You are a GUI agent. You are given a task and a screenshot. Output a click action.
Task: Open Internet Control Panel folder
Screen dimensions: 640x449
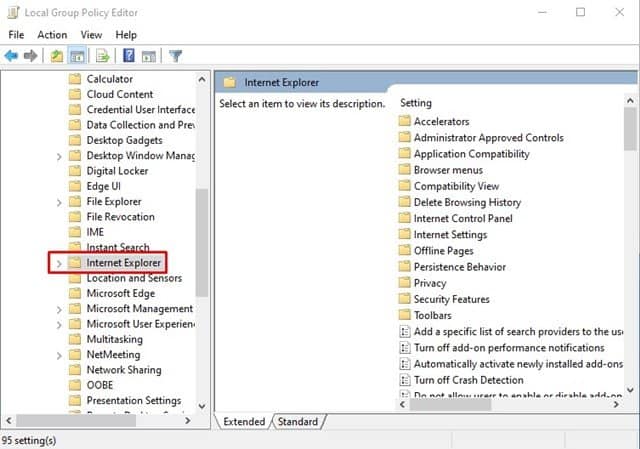463,218
